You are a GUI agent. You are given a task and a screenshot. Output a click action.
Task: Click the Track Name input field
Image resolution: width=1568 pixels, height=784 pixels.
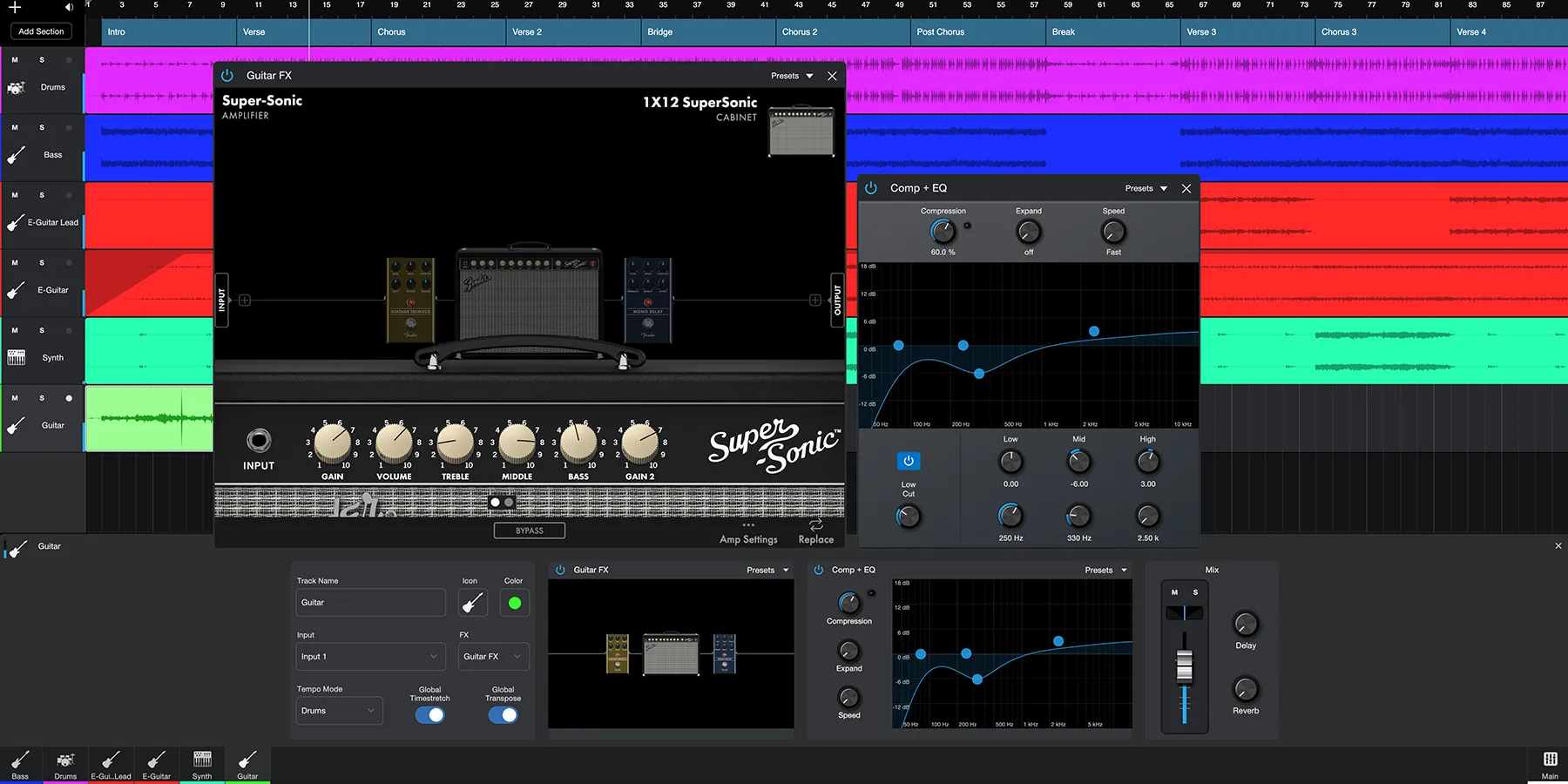click(x=370, y=602)
